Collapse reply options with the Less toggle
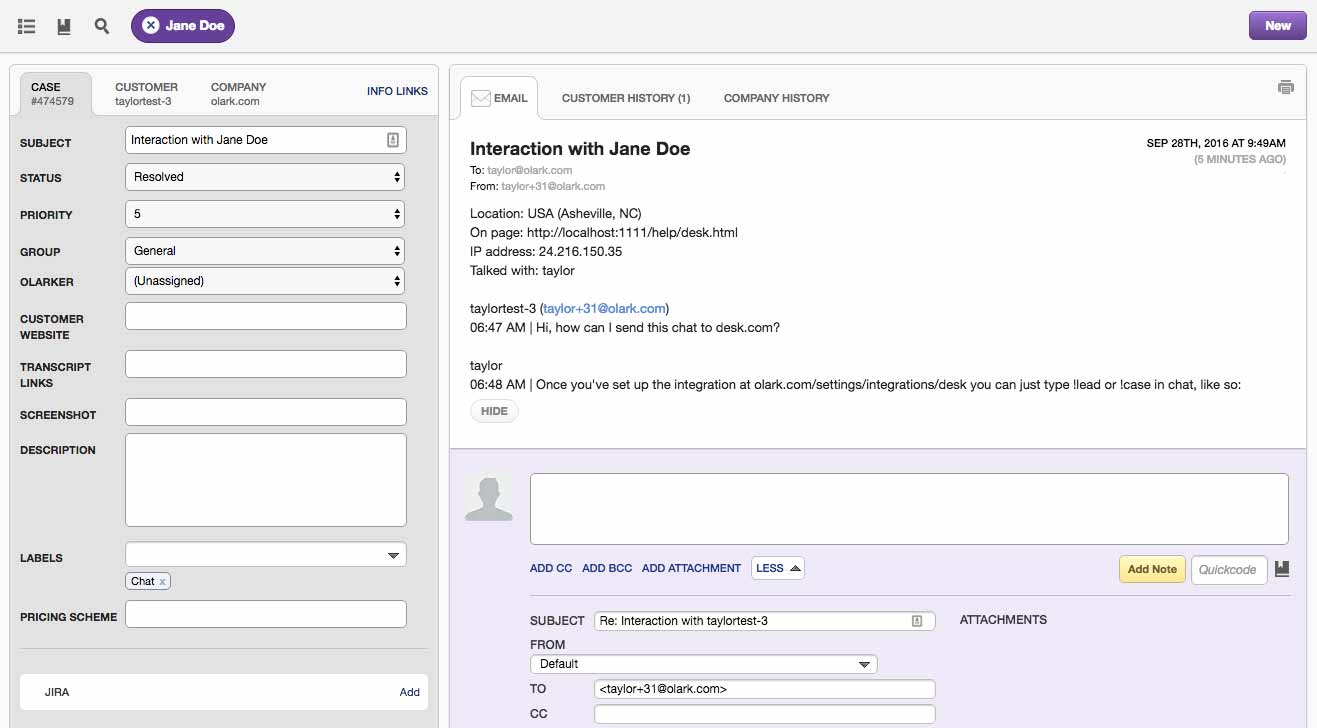 (x=778, y=568)
